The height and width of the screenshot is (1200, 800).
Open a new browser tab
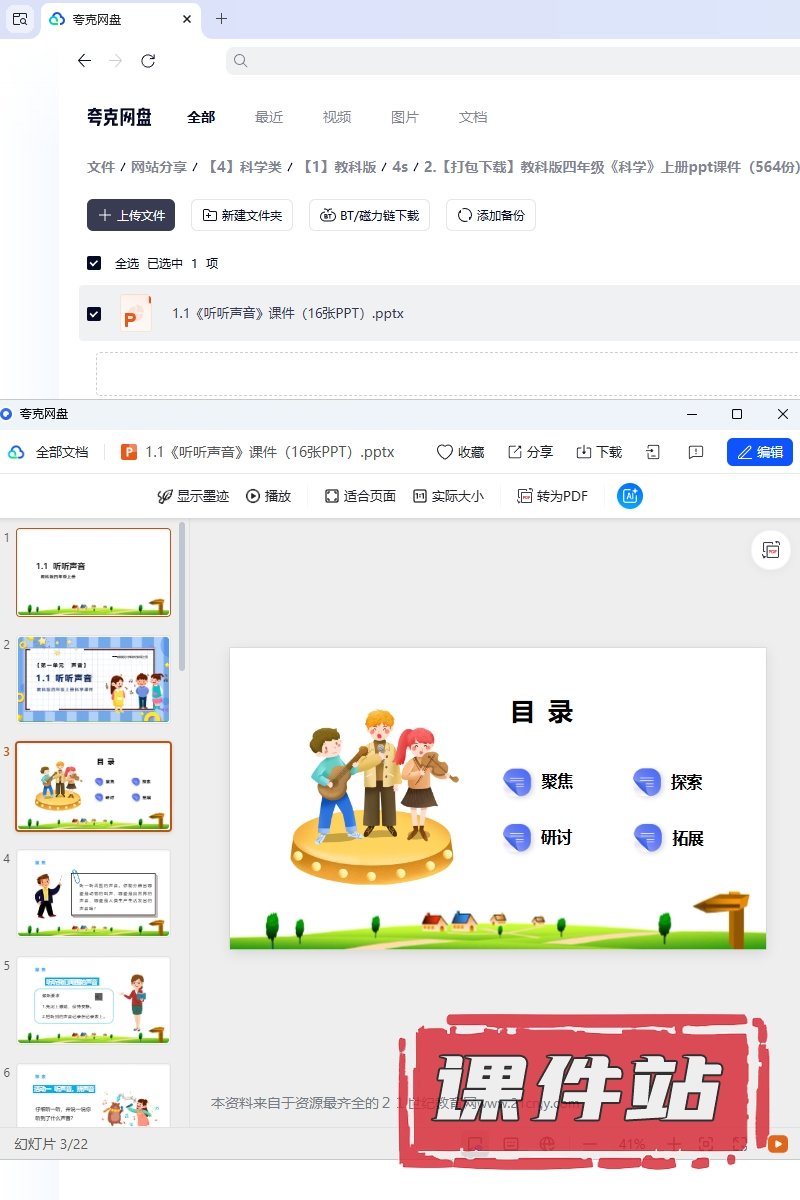[221, 19]
